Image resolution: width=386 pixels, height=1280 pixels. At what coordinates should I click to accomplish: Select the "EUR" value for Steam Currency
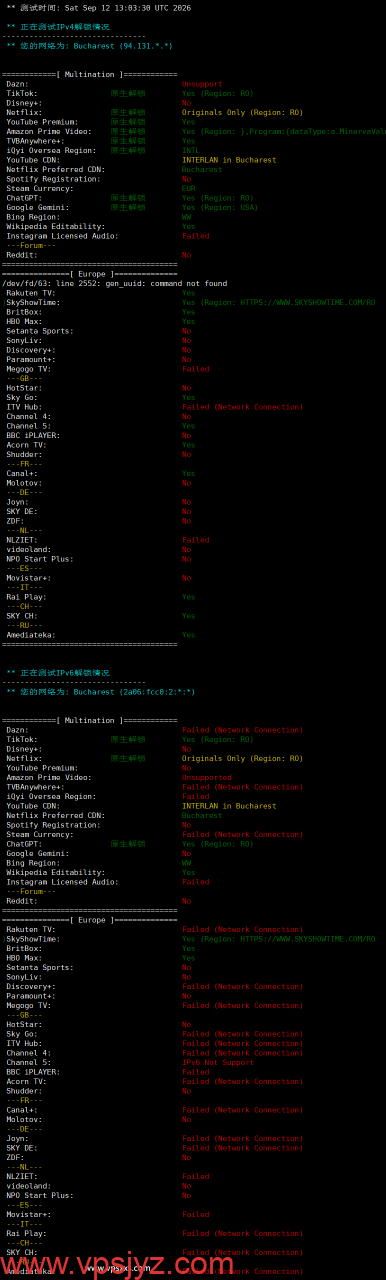click(189, 188)
